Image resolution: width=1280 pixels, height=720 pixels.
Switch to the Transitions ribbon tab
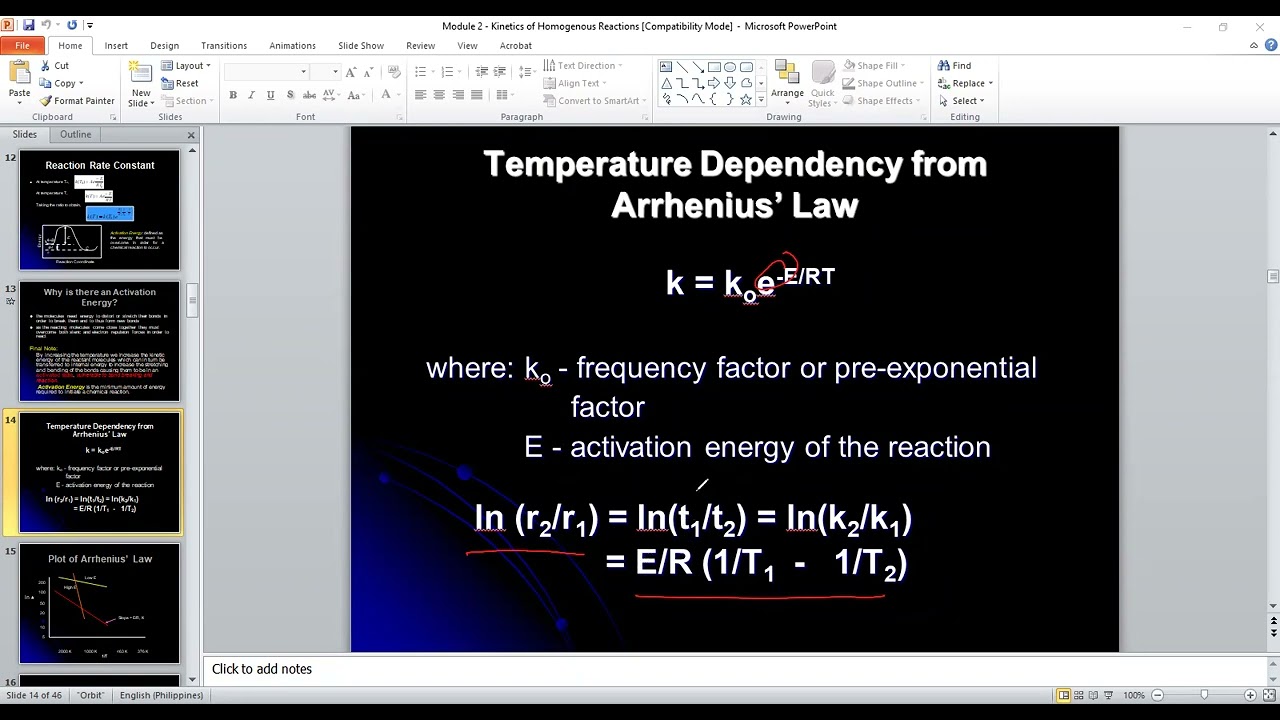(x=224, y=46)
